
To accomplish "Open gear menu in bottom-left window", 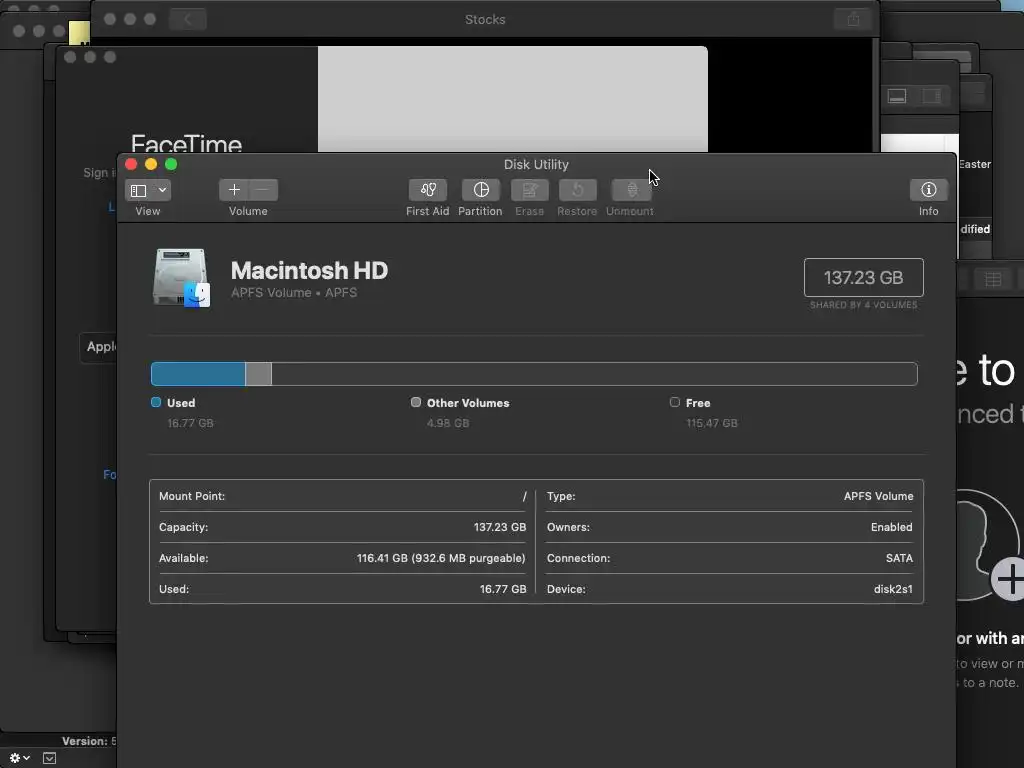I will tap(20, 758).
